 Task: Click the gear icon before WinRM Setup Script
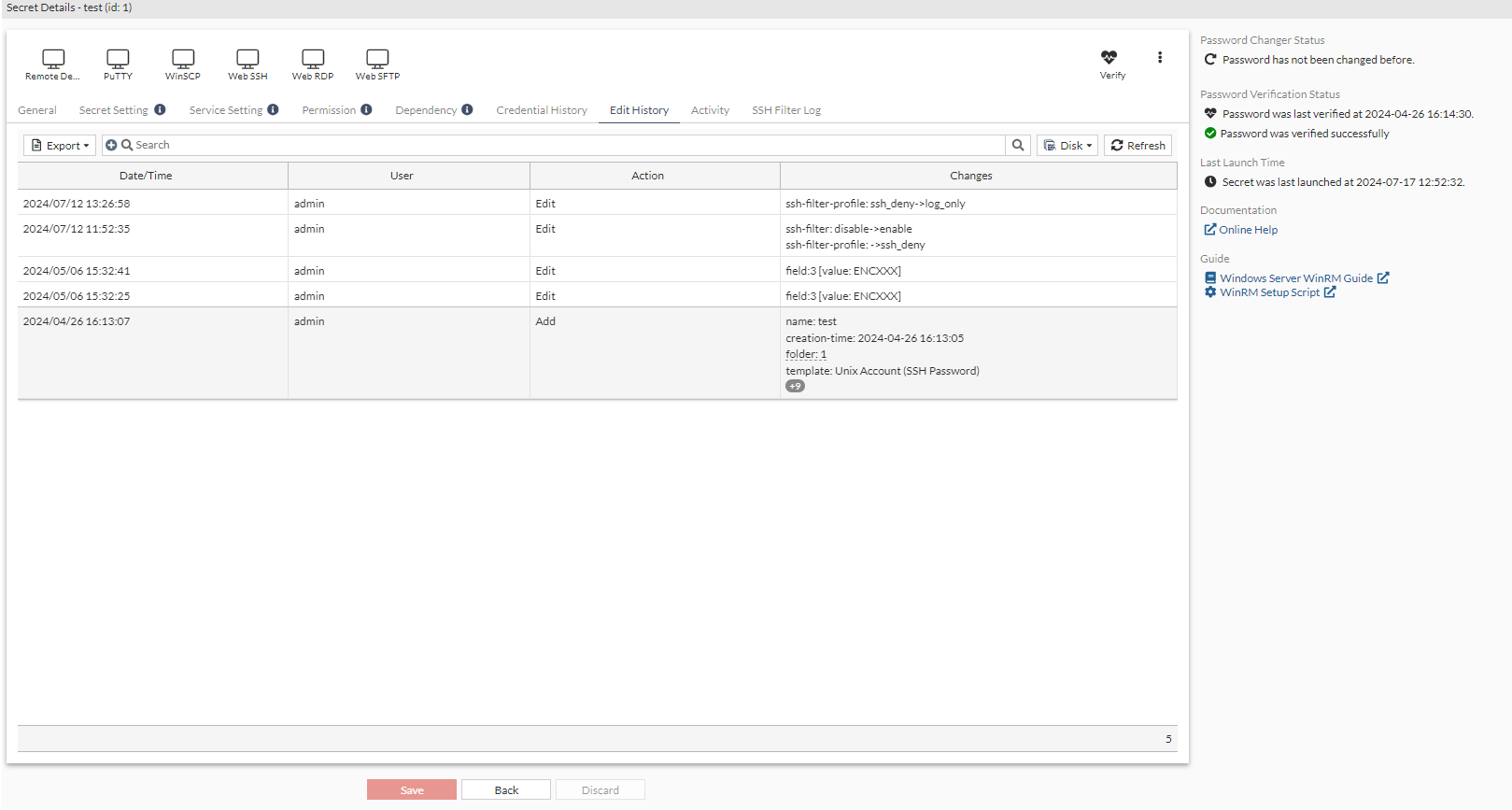click(x=1210, y=291)
